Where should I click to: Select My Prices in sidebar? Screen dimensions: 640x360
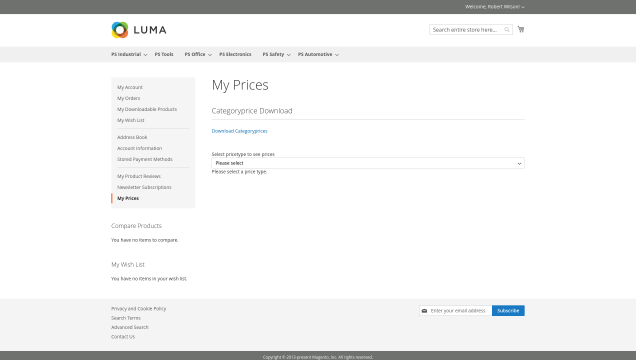pyautogui.click(x=128, y=198)
